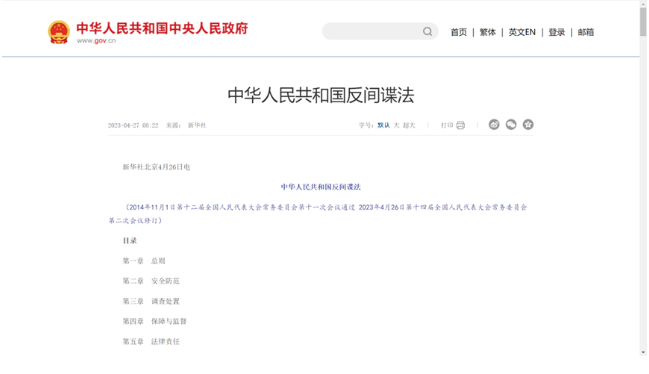Open the 登录 login link
This screenshot has height=374, width=649.
[557, 32]
